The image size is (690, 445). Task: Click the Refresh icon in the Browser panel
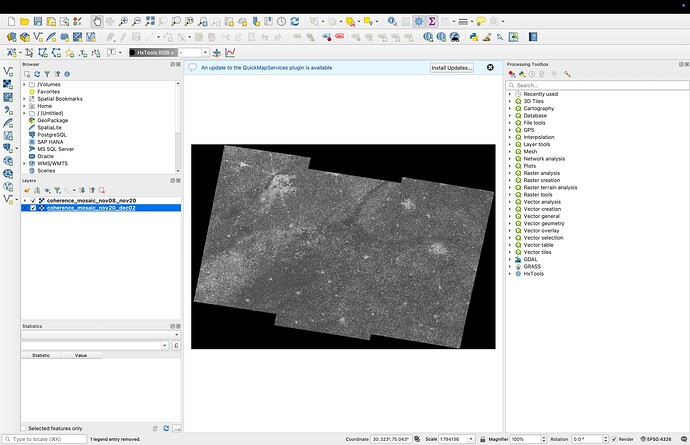[36, 73]
